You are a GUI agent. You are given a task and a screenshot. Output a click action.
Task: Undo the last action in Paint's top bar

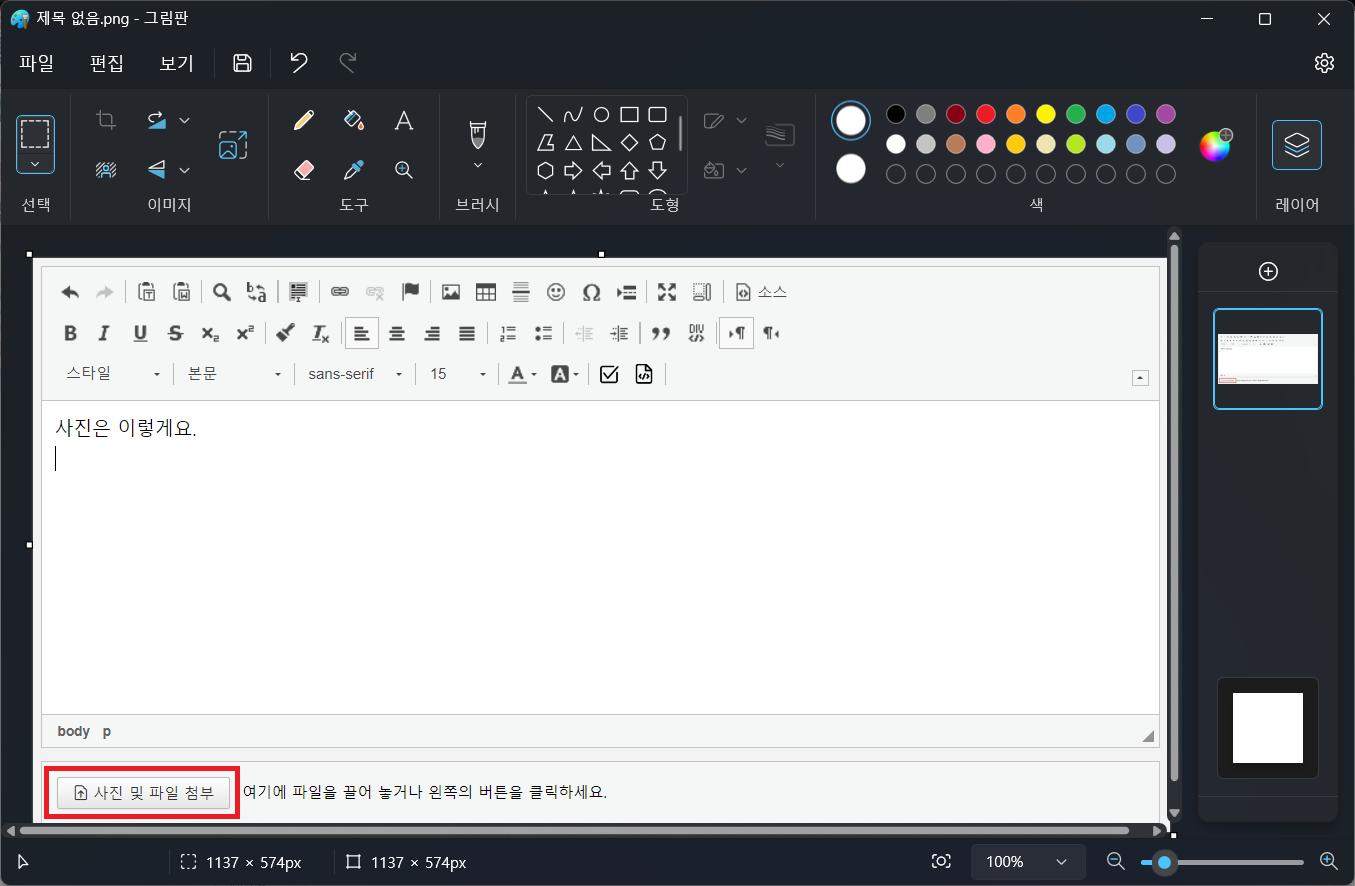(x=299, y=63)
